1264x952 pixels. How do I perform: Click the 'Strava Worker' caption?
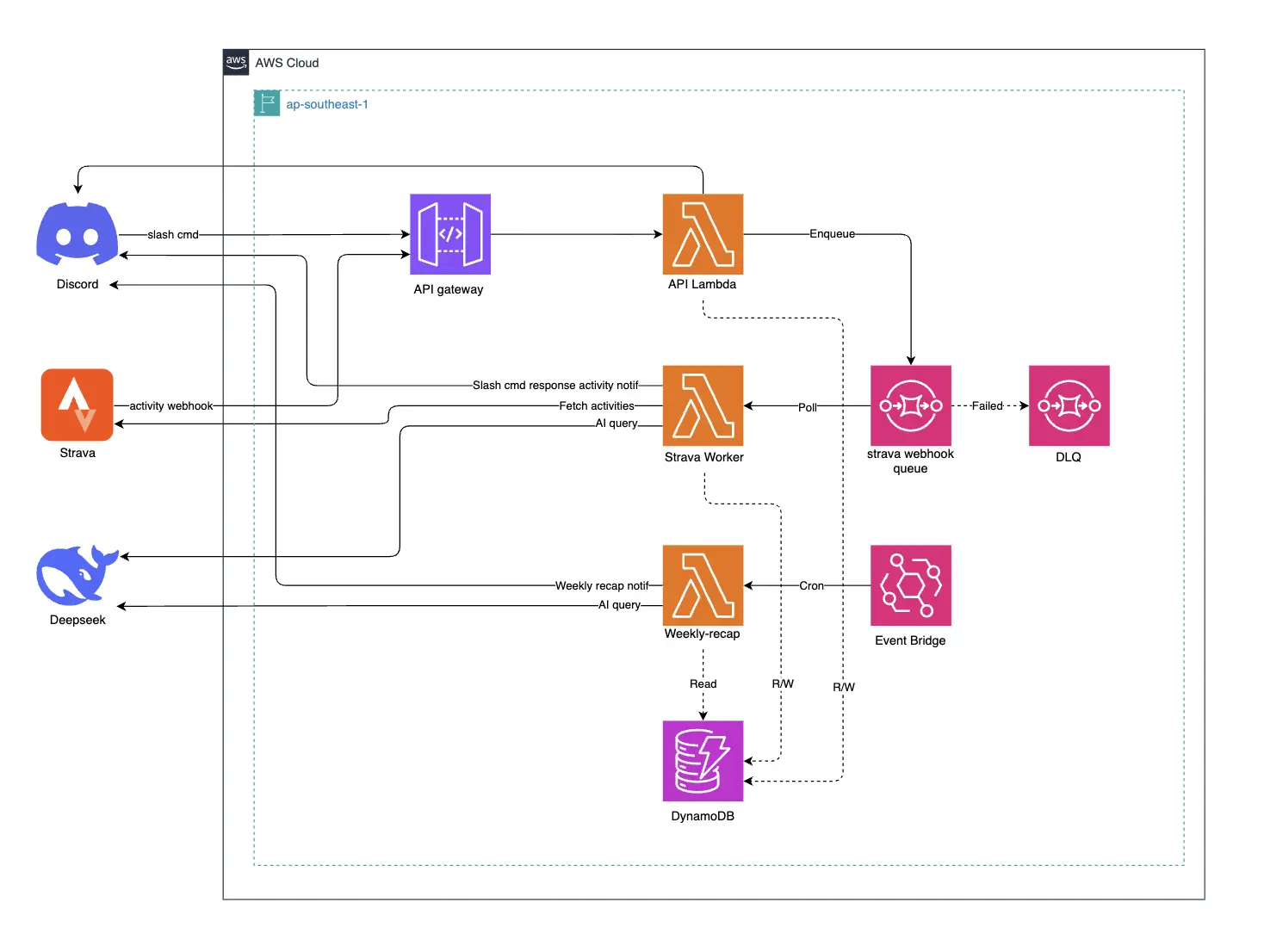[704, 457]
